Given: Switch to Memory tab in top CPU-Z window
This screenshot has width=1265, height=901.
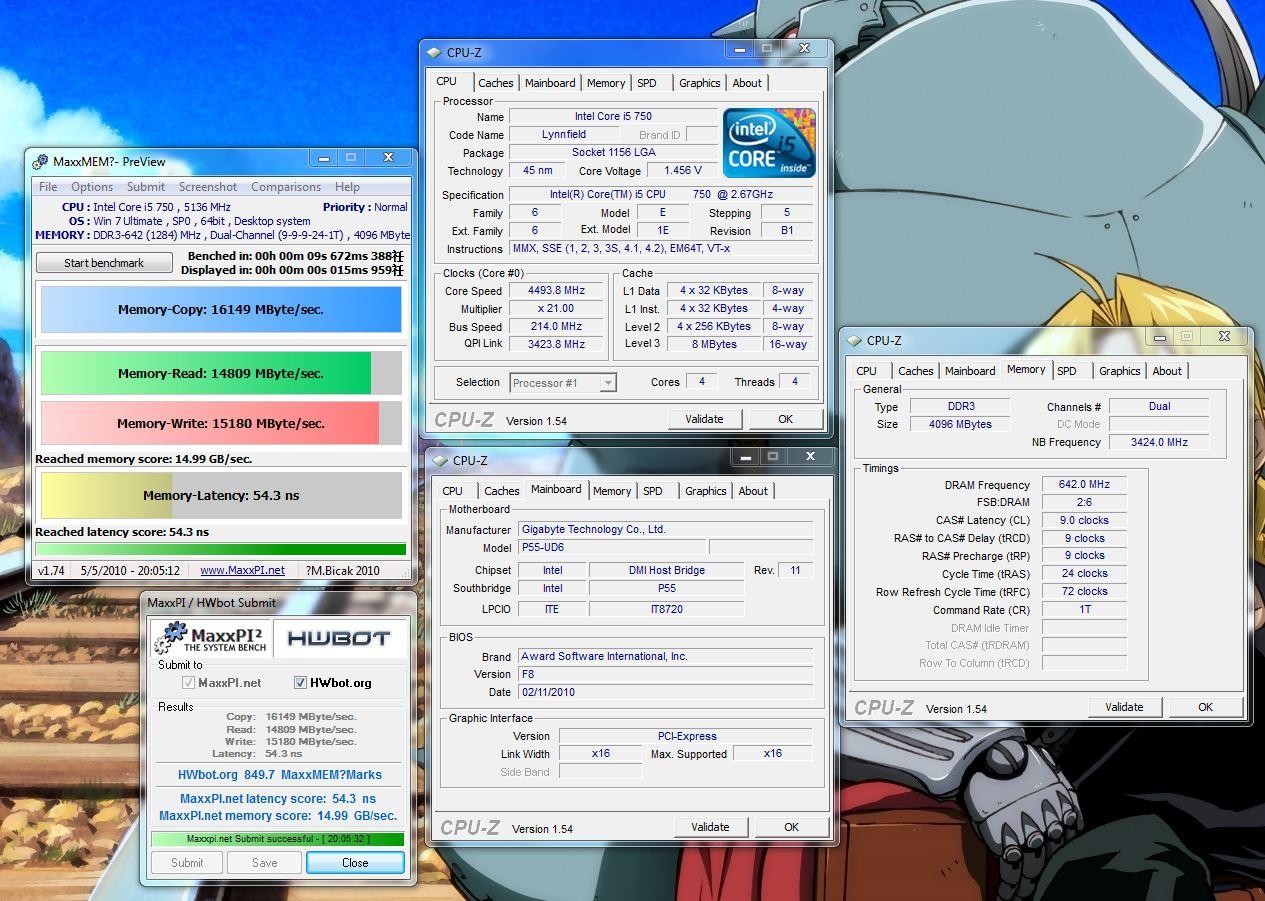Looking at the screenshot, I should [606, 83].
